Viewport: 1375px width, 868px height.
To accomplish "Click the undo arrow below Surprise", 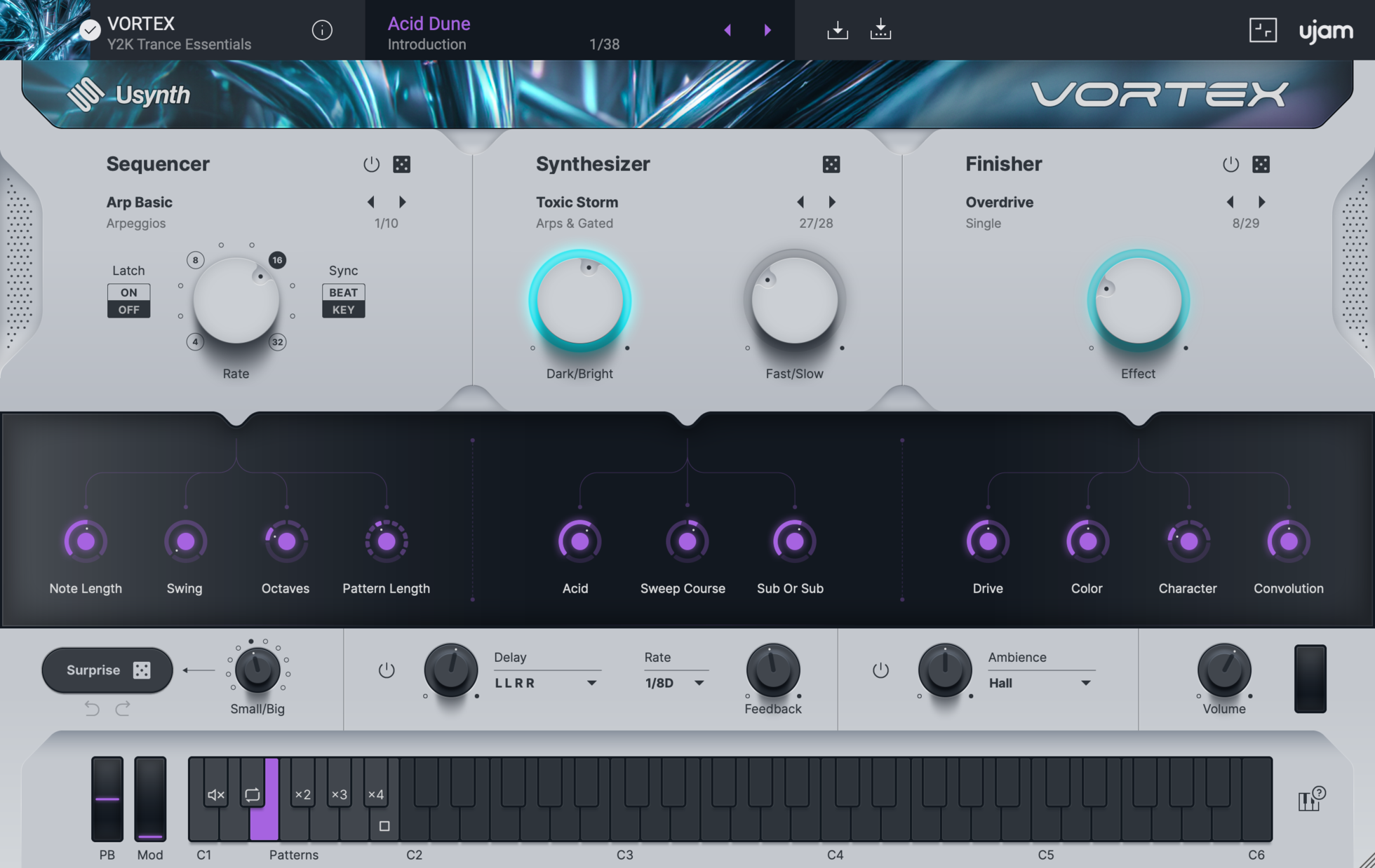I will point(91,708).
